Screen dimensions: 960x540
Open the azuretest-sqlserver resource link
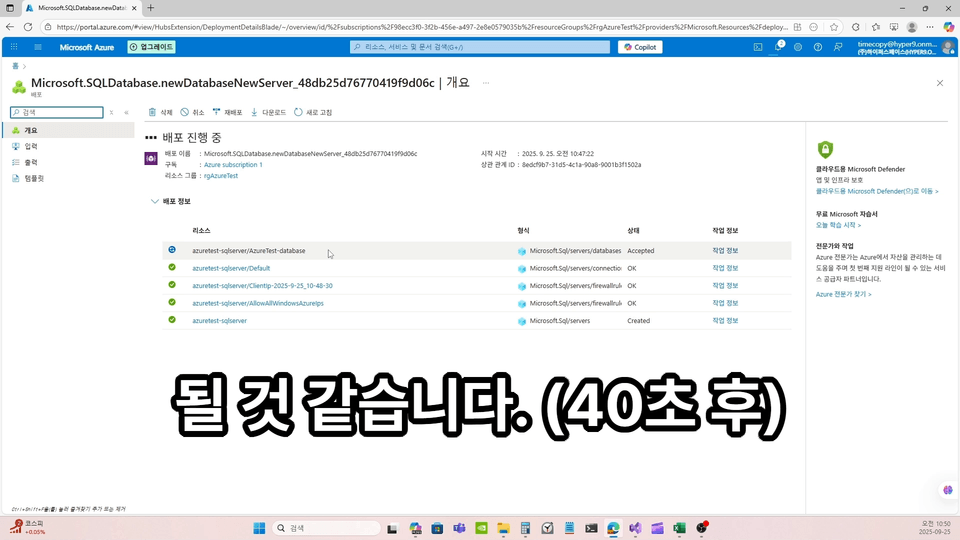tap(219, 321)
